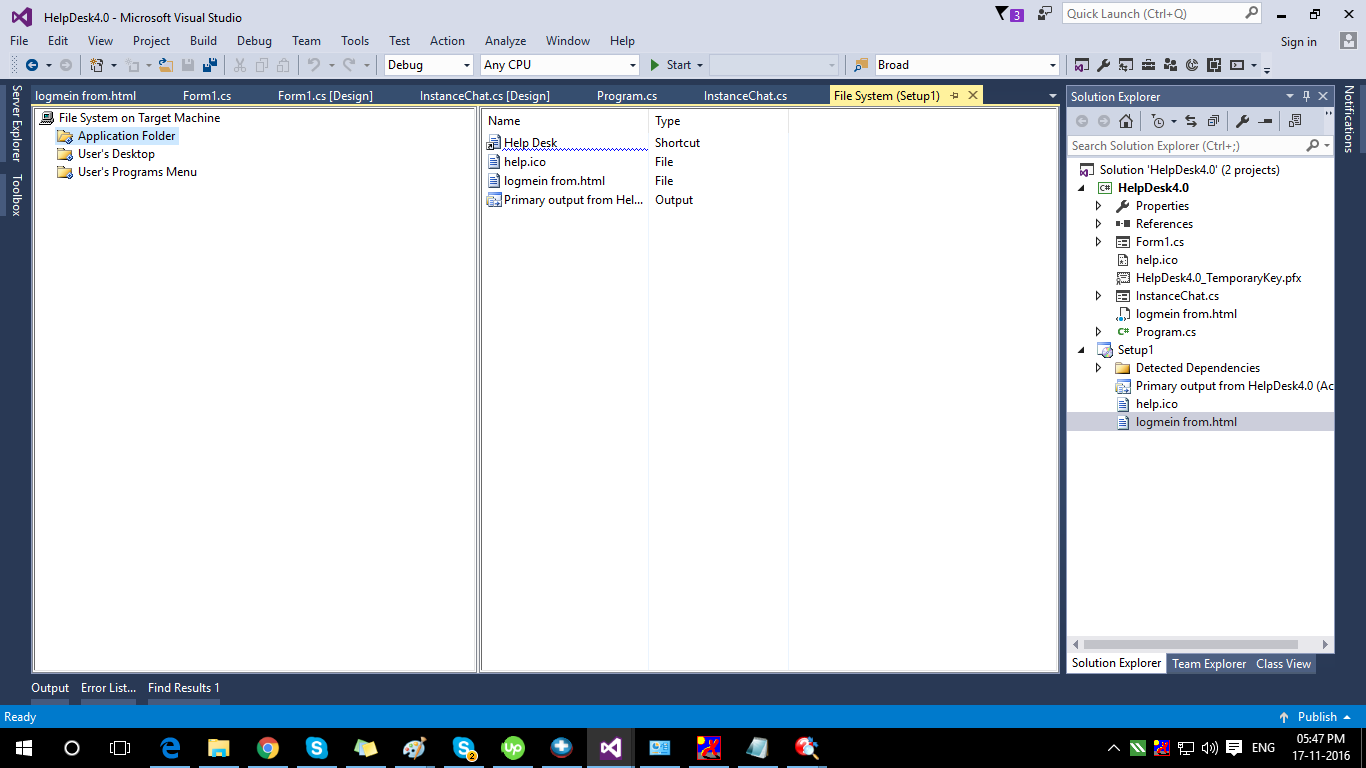The image size is (1366, 768).
Task: Open the Debug menu
Action: coord(254,41)
